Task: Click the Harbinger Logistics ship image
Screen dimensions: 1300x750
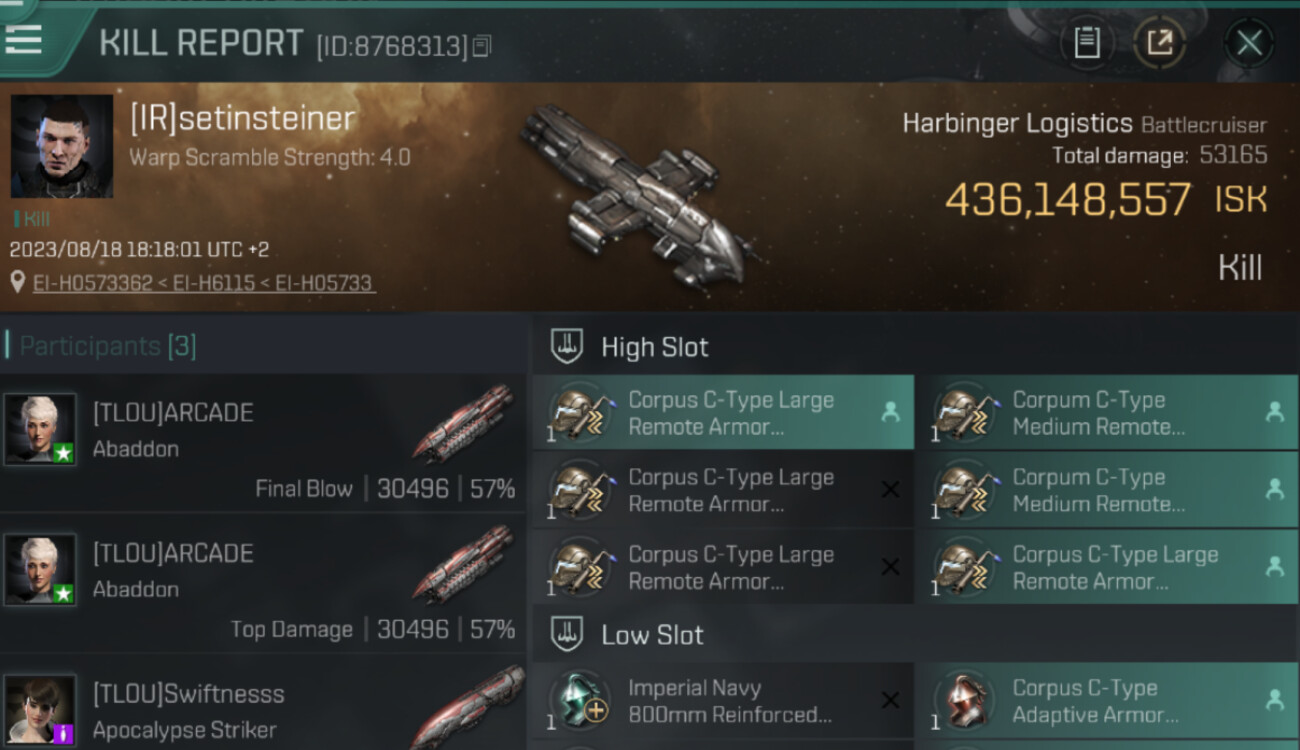Action: [x=635, y=189]
